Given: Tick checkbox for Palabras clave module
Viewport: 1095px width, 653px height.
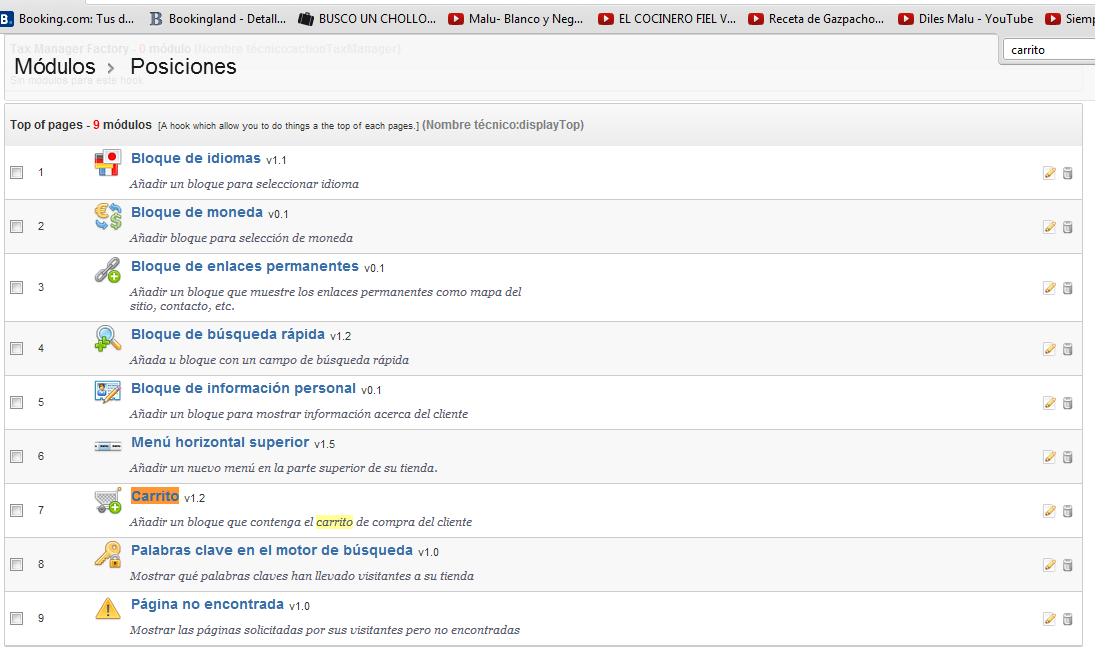Looking at the screenshot, I should 16,565.
